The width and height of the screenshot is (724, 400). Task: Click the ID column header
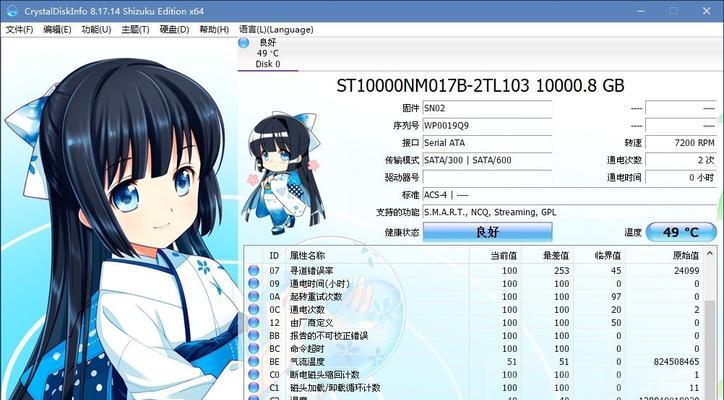click(x=274, y=255)
